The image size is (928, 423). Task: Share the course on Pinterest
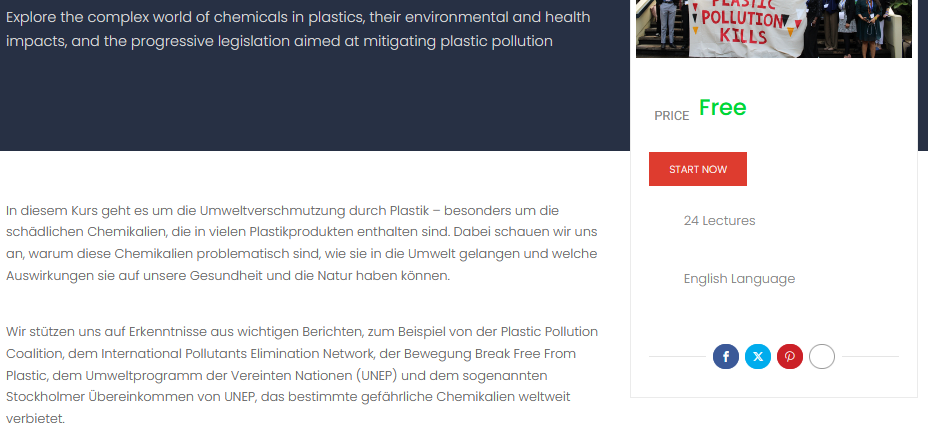tap(790, 356)
